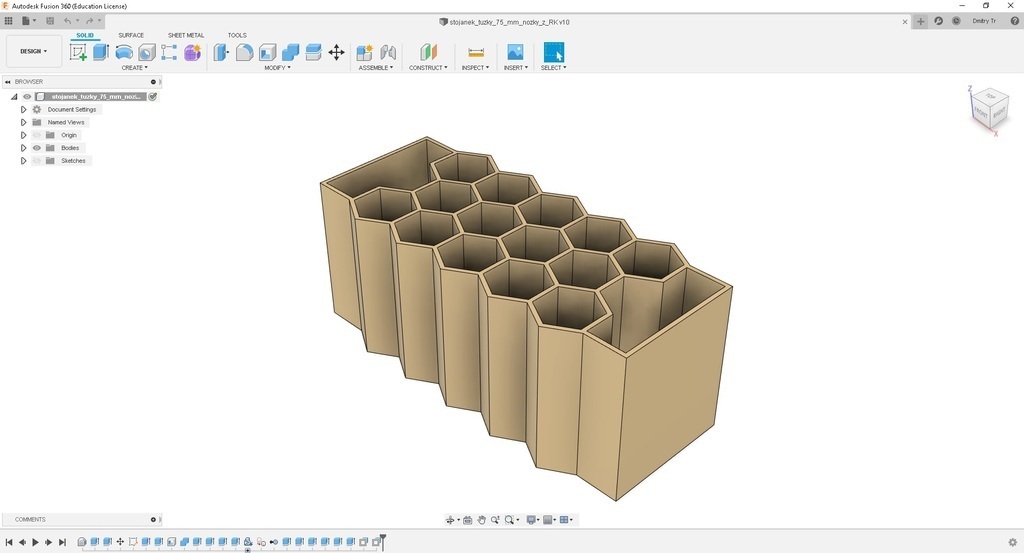Jump to the timeline end
Screen dimensions: 1024x553
[x=63, y=542]
